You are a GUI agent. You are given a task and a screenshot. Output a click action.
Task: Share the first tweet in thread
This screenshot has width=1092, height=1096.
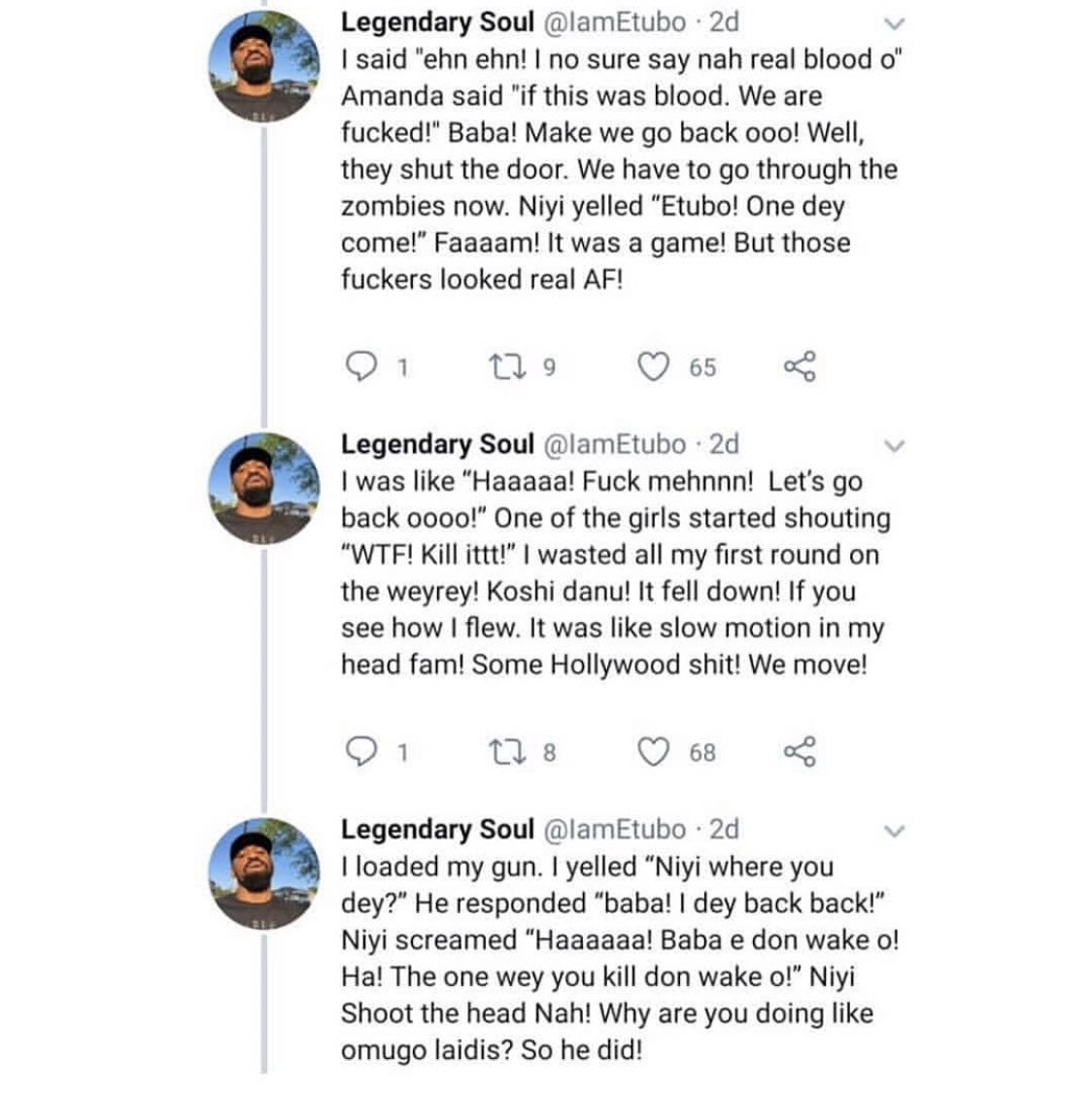pos(800,366)
